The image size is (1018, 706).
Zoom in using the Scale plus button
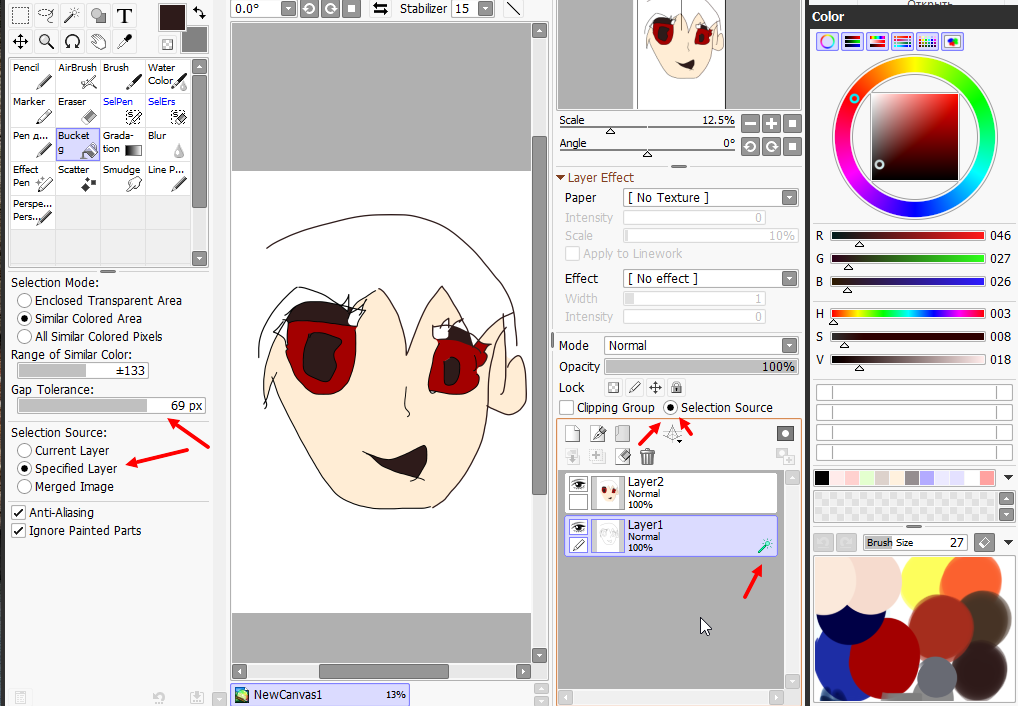pos(771,123)
